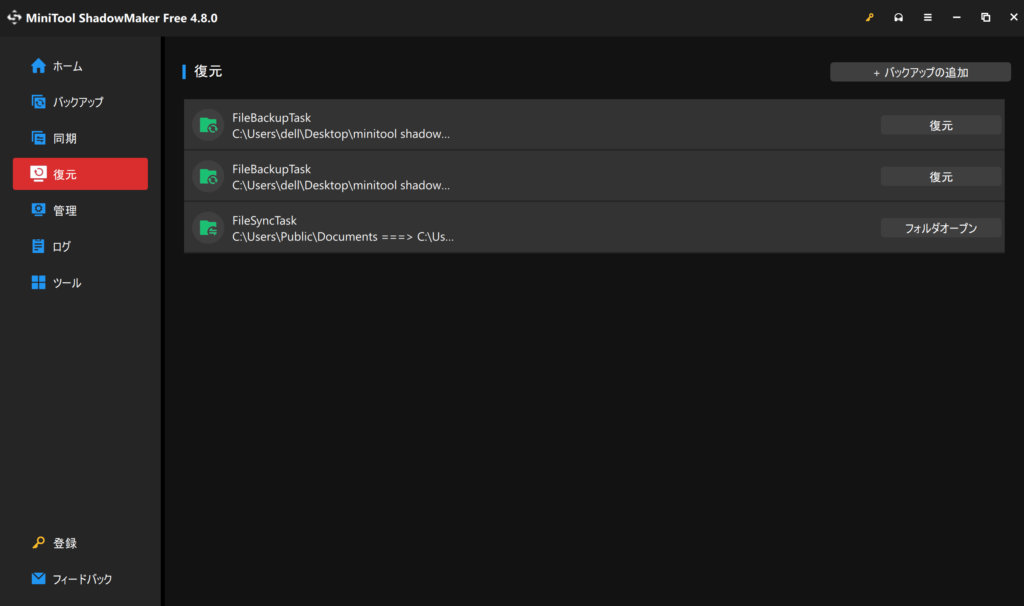Select the second FileBackupTask row name
The width and height of the screenshot is (1024, 606).
pos(271,169)
